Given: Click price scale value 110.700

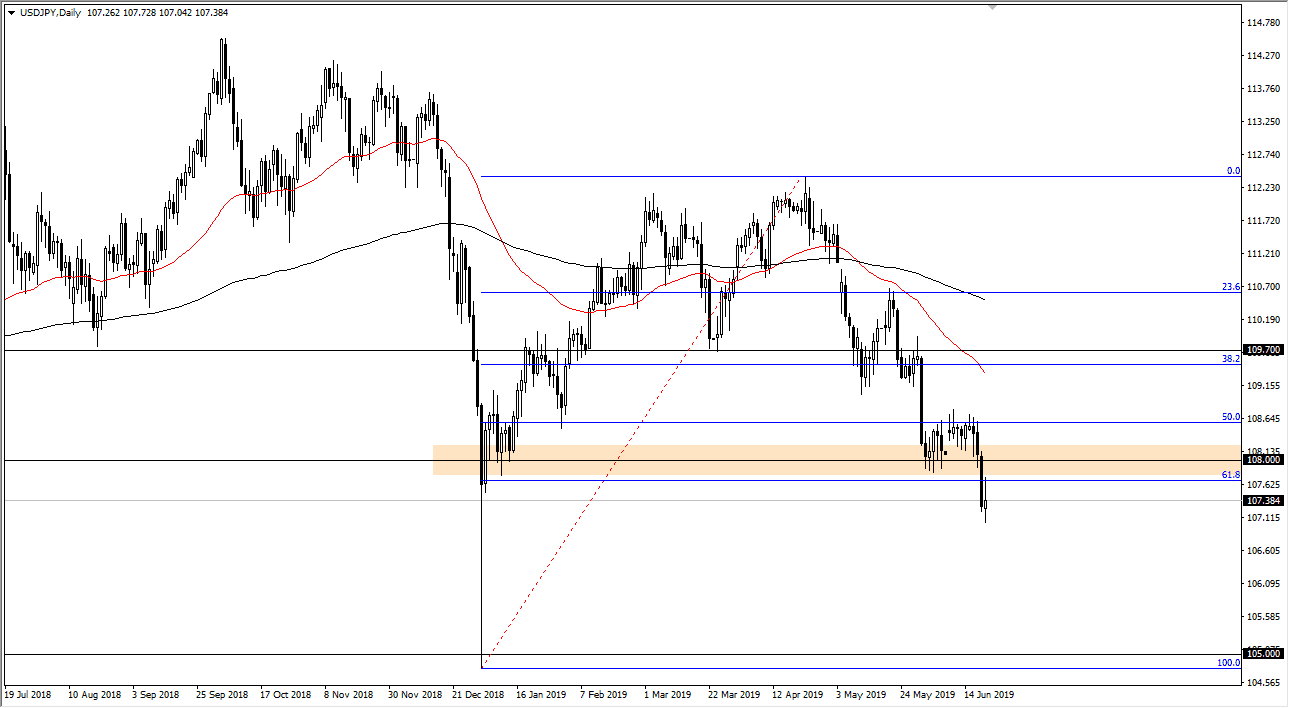Looking at the screenshot, I should (1263, 287).
